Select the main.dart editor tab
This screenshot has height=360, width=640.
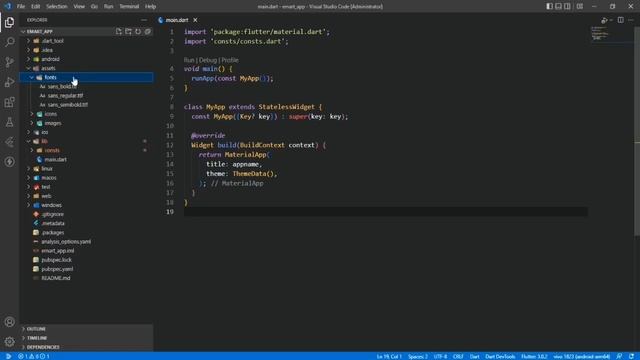click(x=178, y=20)
